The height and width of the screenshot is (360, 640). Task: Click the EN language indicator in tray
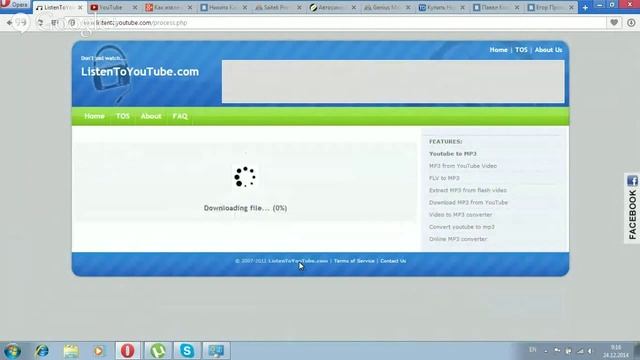(533, 350)
